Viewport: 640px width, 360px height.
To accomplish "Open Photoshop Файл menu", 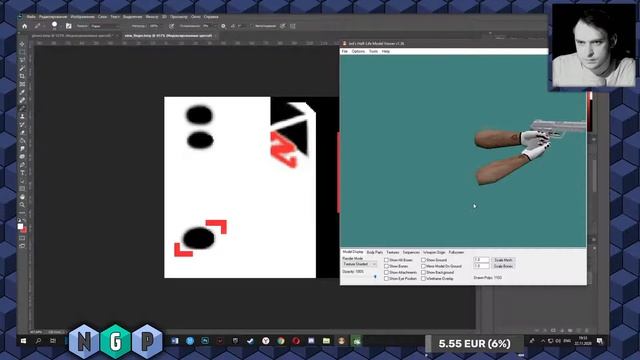I will point(31,17).
